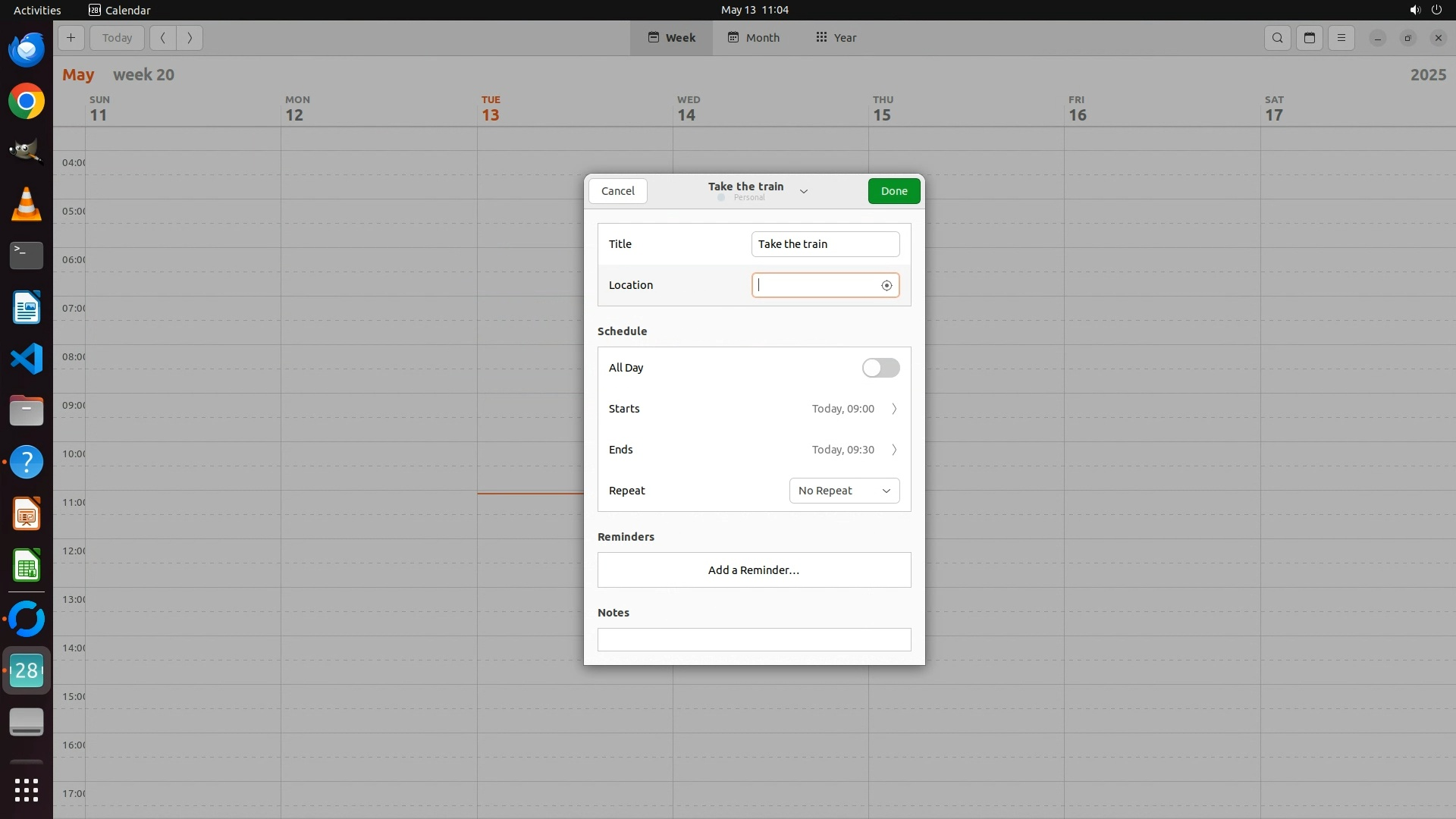Click the location target icon in field
Viewport: 1456px width, 819px height.
[886, 286]
